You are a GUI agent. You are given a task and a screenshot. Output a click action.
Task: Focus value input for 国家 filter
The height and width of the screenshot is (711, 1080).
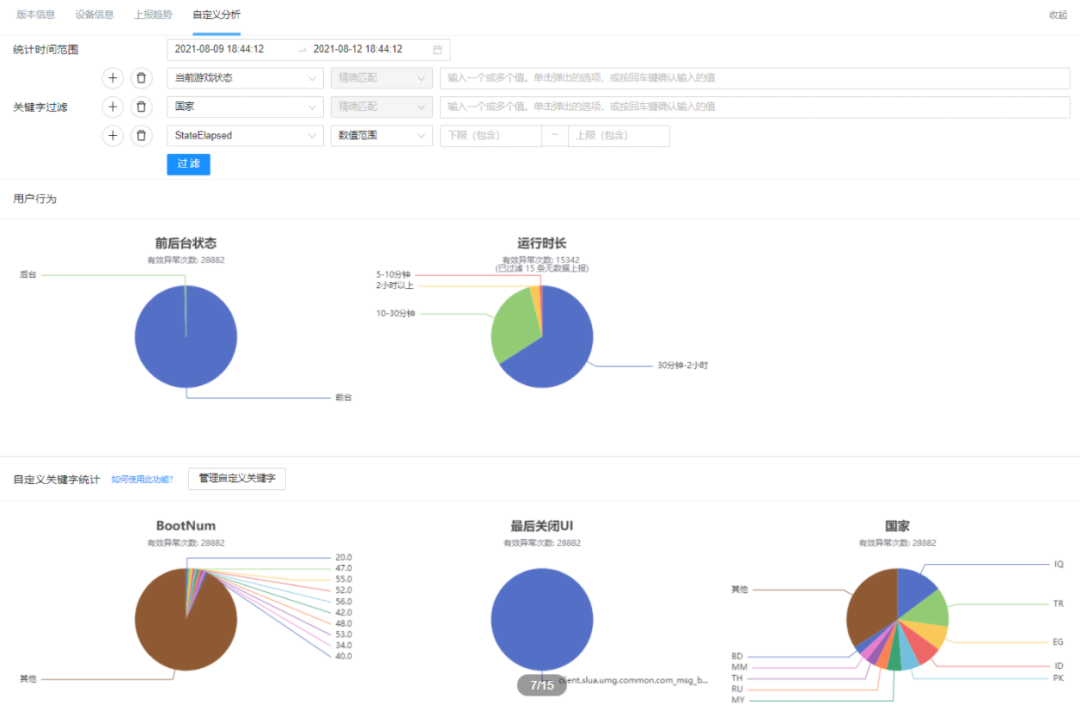click(x=755, y=107)
